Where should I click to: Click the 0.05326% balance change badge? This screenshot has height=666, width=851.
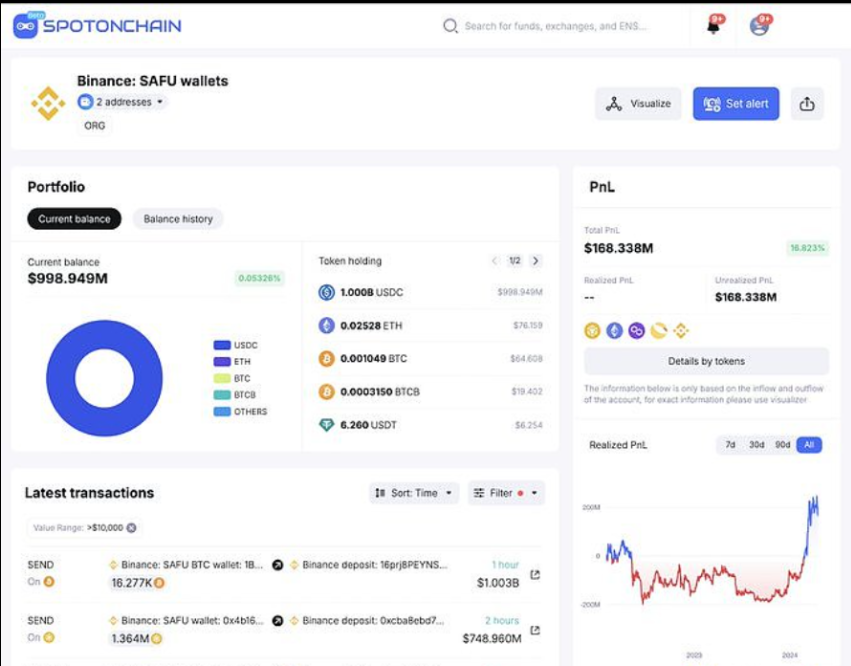tap(259, 278)
